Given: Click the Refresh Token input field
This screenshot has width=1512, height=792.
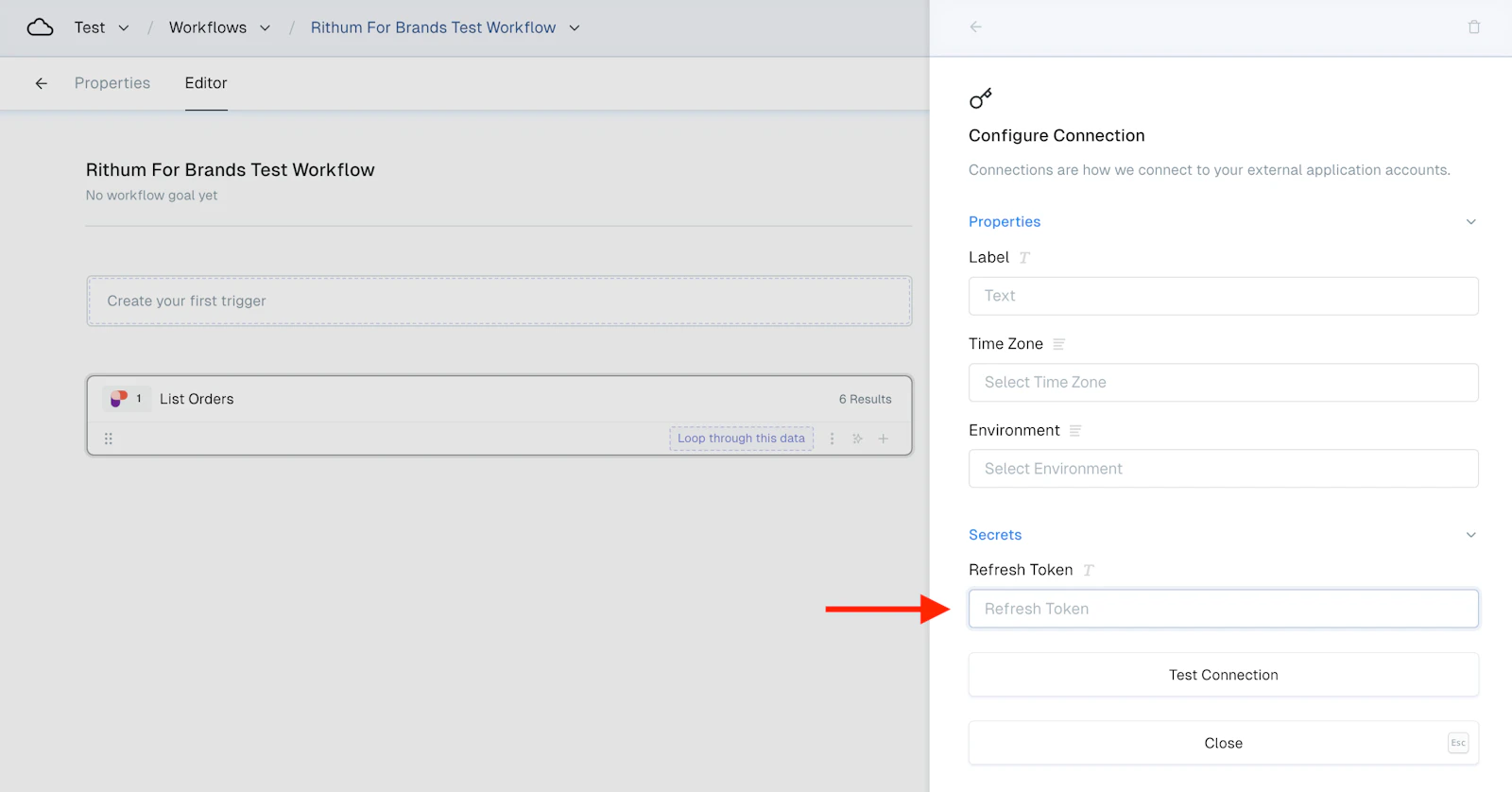Looking at the screenshot, I should coord(1224,609).
